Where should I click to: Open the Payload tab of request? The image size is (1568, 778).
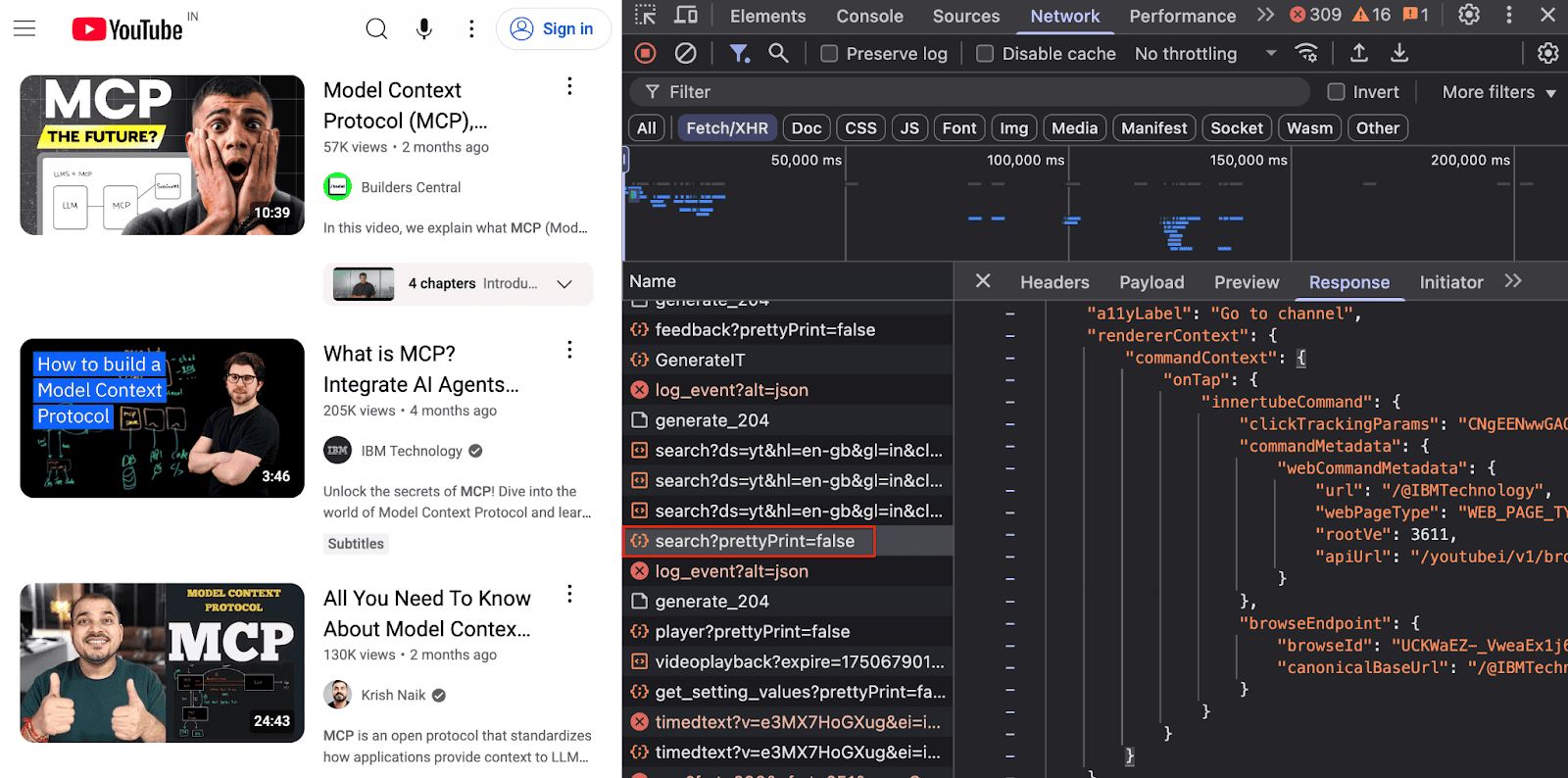point(1151,282)
